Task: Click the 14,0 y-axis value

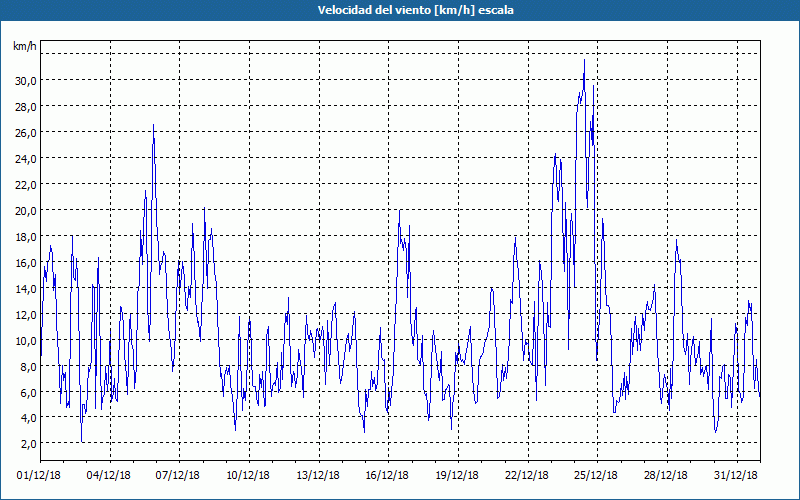Action: click(26, 289)
